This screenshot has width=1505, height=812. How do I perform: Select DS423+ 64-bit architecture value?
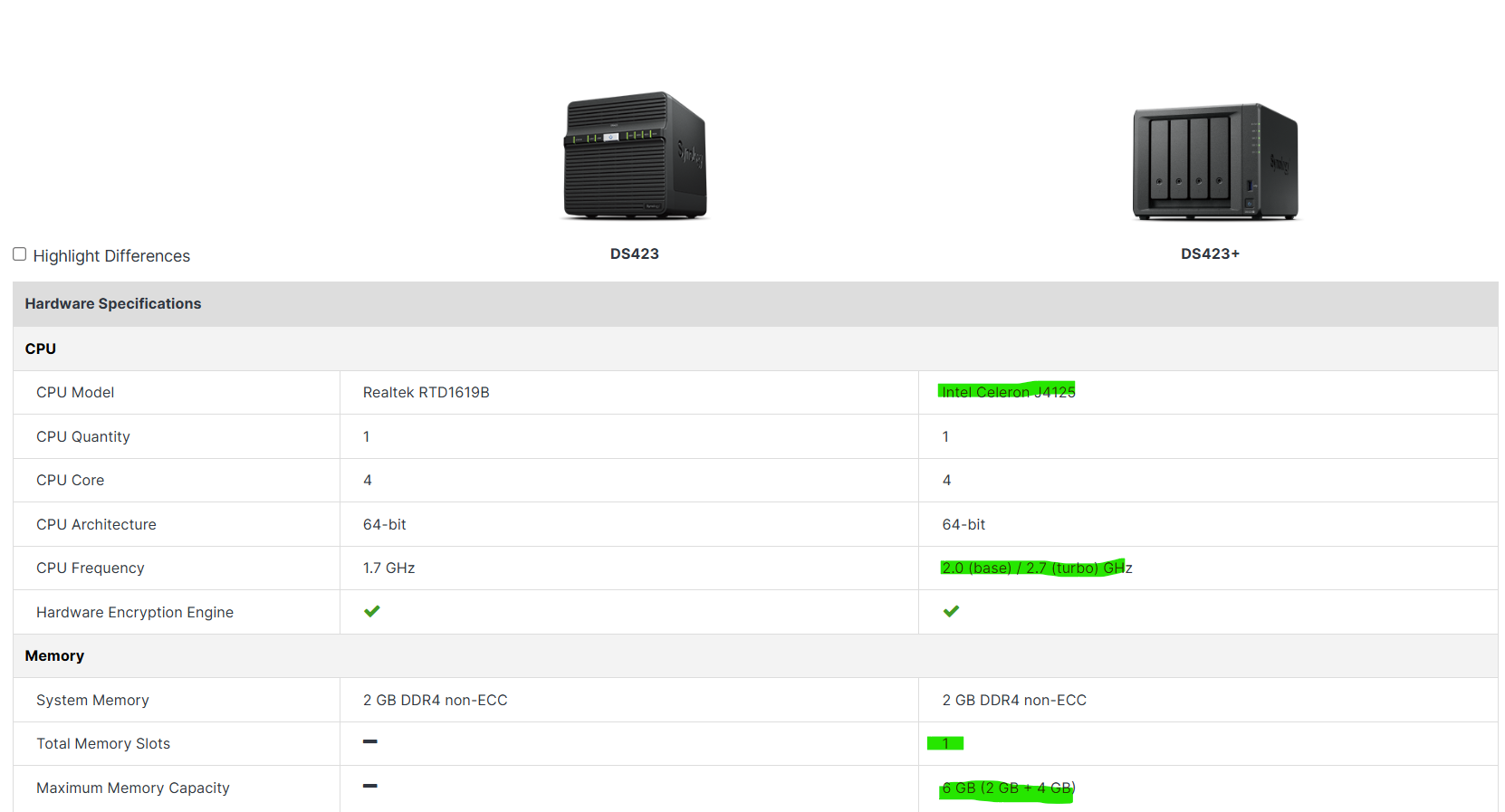pos(963,525)
